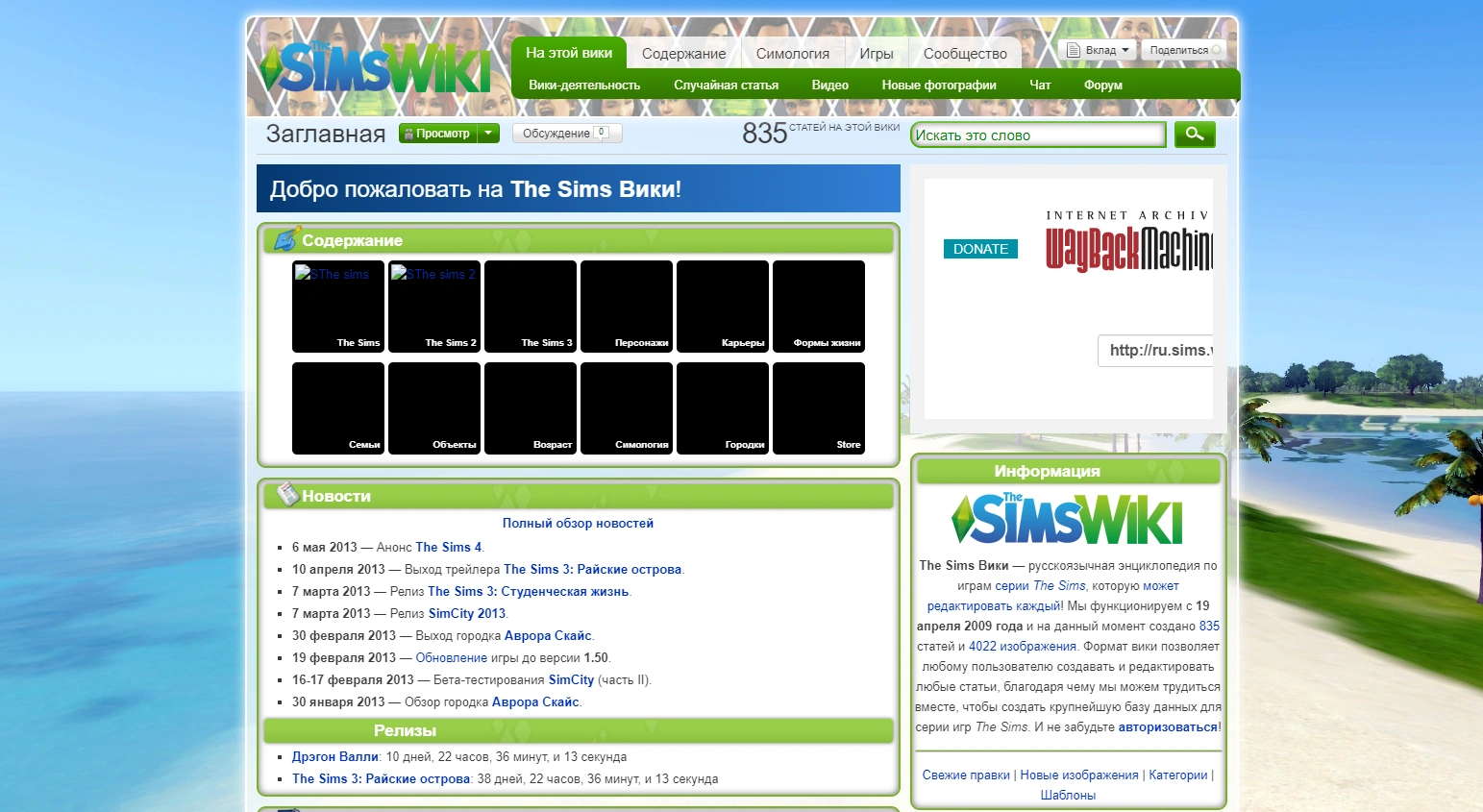Screen dimensions: 1483x812
Task: Open Аврора Скайс link in 30 января news
Action: coord(535,701)
